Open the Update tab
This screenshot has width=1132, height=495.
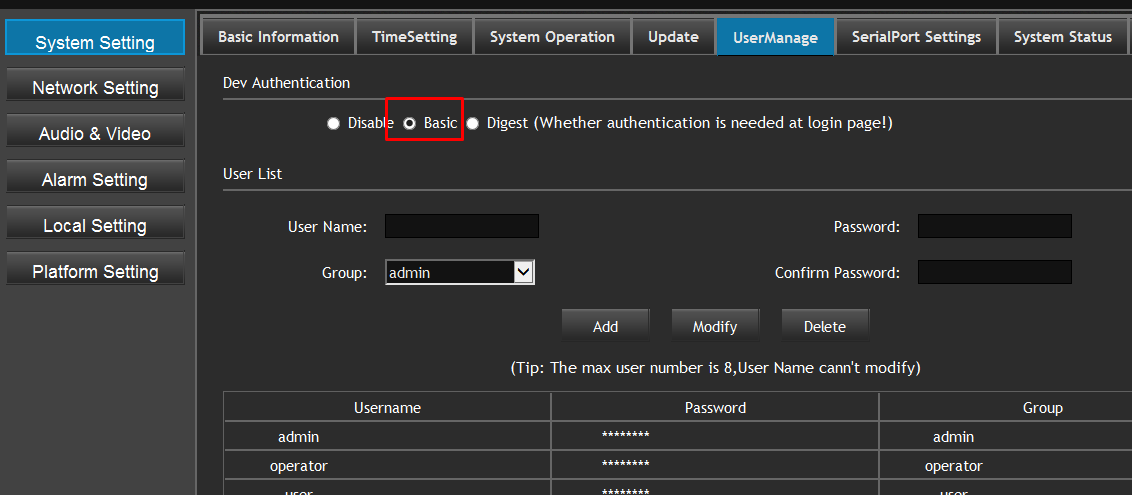point(673,37)
